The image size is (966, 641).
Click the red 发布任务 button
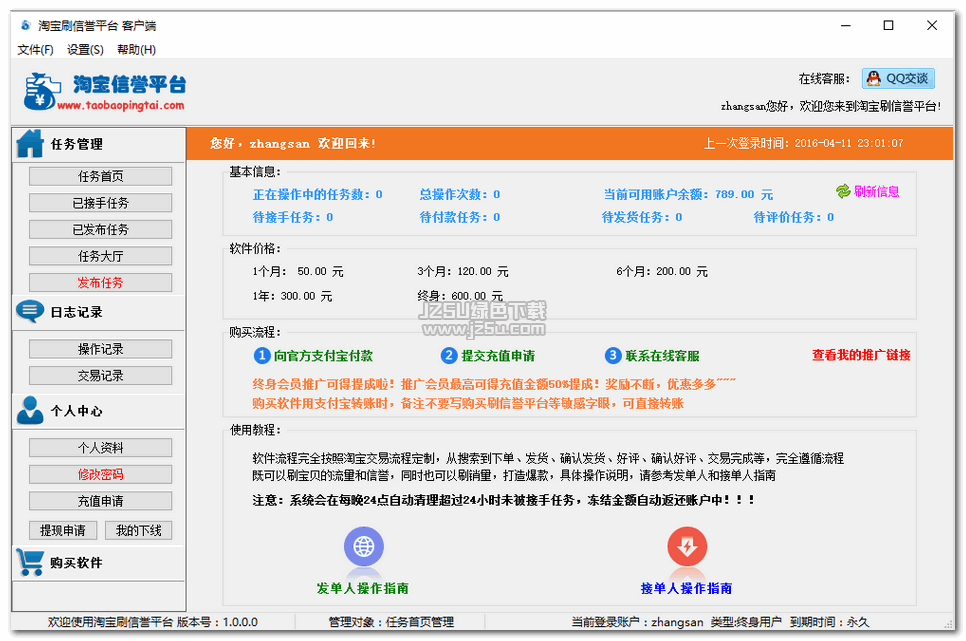click(x=100, y=282)
